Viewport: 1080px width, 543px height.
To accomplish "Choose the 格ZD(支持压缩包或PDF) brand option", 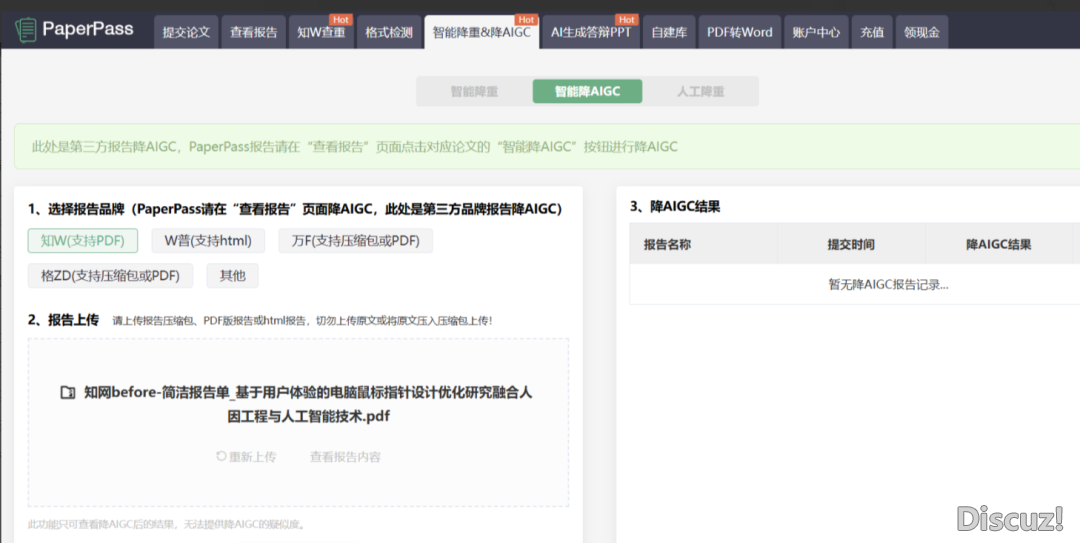I will coord(110,276).
